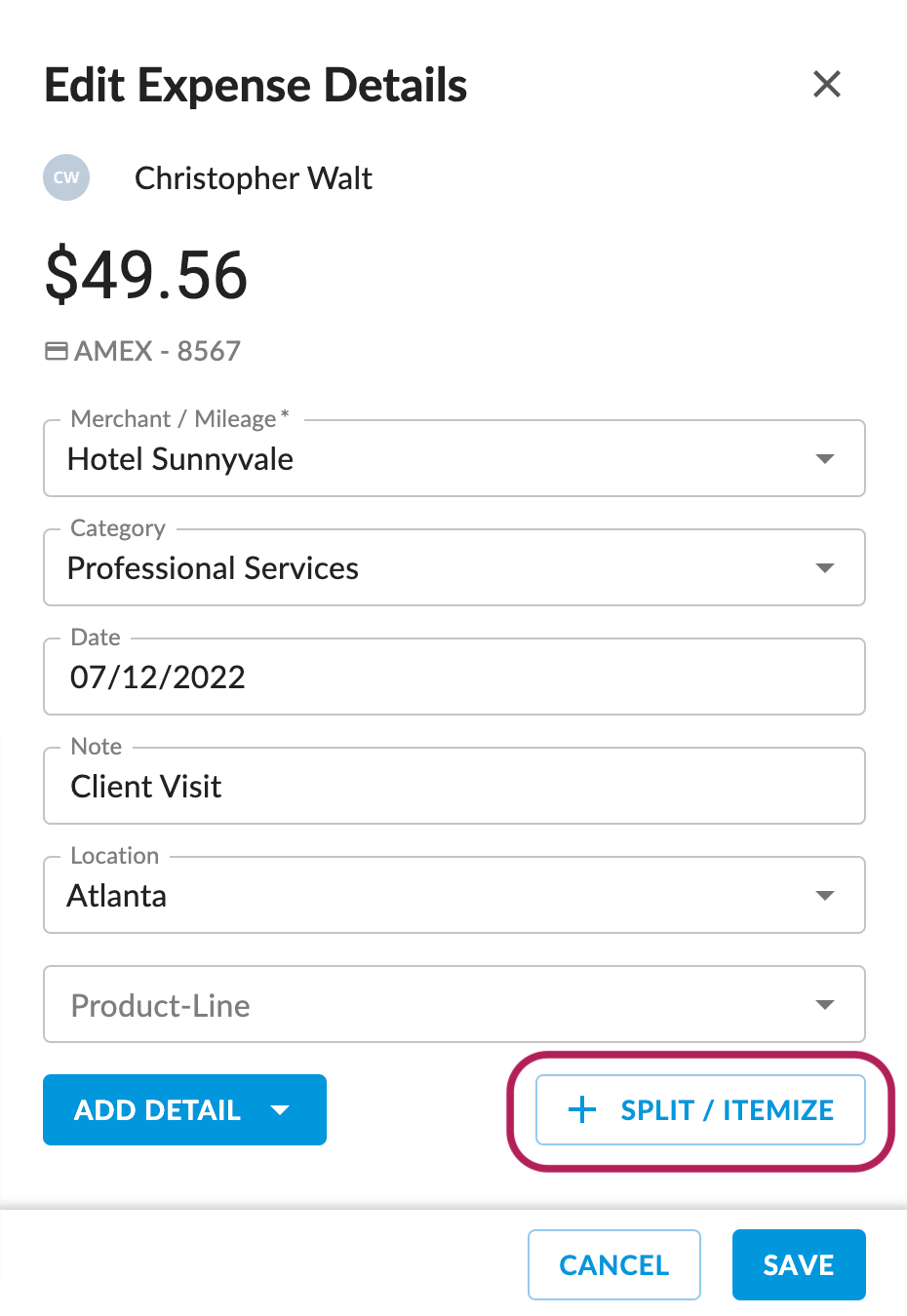907x1316 pixels.
Task: Click the Split / Itemize button
Action: [700, 1109]
